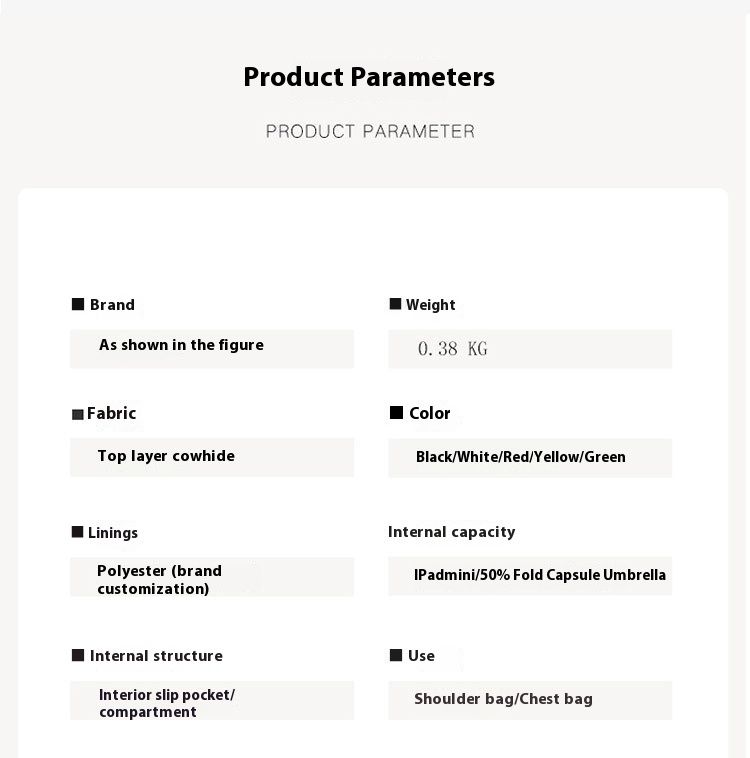750x758 pixels.
Task: Click the square bullet beside Internal structure
Action: click(x=78, y=655)
